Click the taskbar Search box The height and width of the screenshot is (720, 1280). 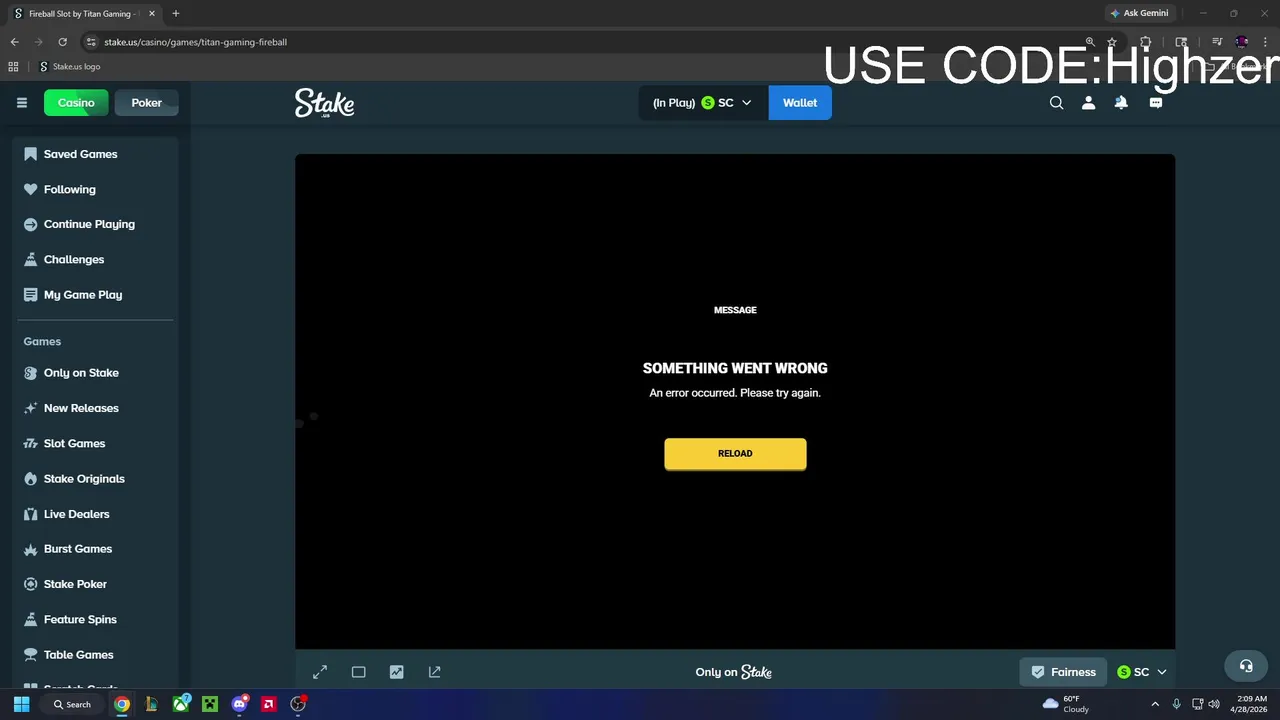click(72, 704)
